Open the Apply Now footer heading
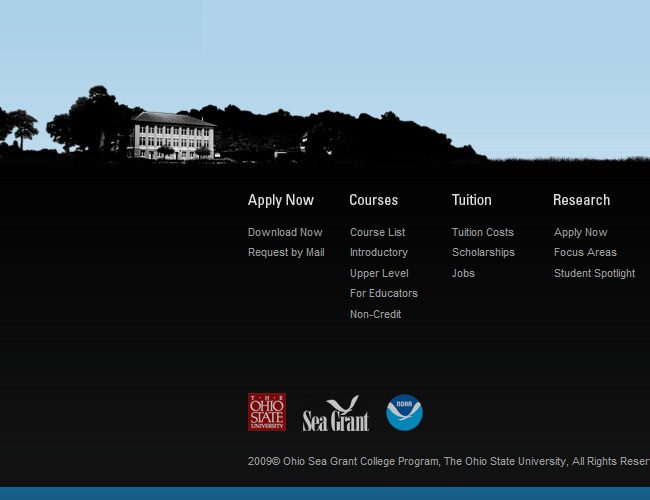 [x=281, y=200]
